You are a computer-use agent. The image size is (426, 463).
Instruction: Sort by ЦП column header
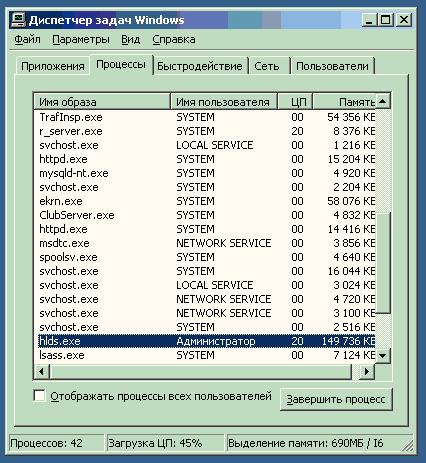pyautogui.click(x=295, y=102)
